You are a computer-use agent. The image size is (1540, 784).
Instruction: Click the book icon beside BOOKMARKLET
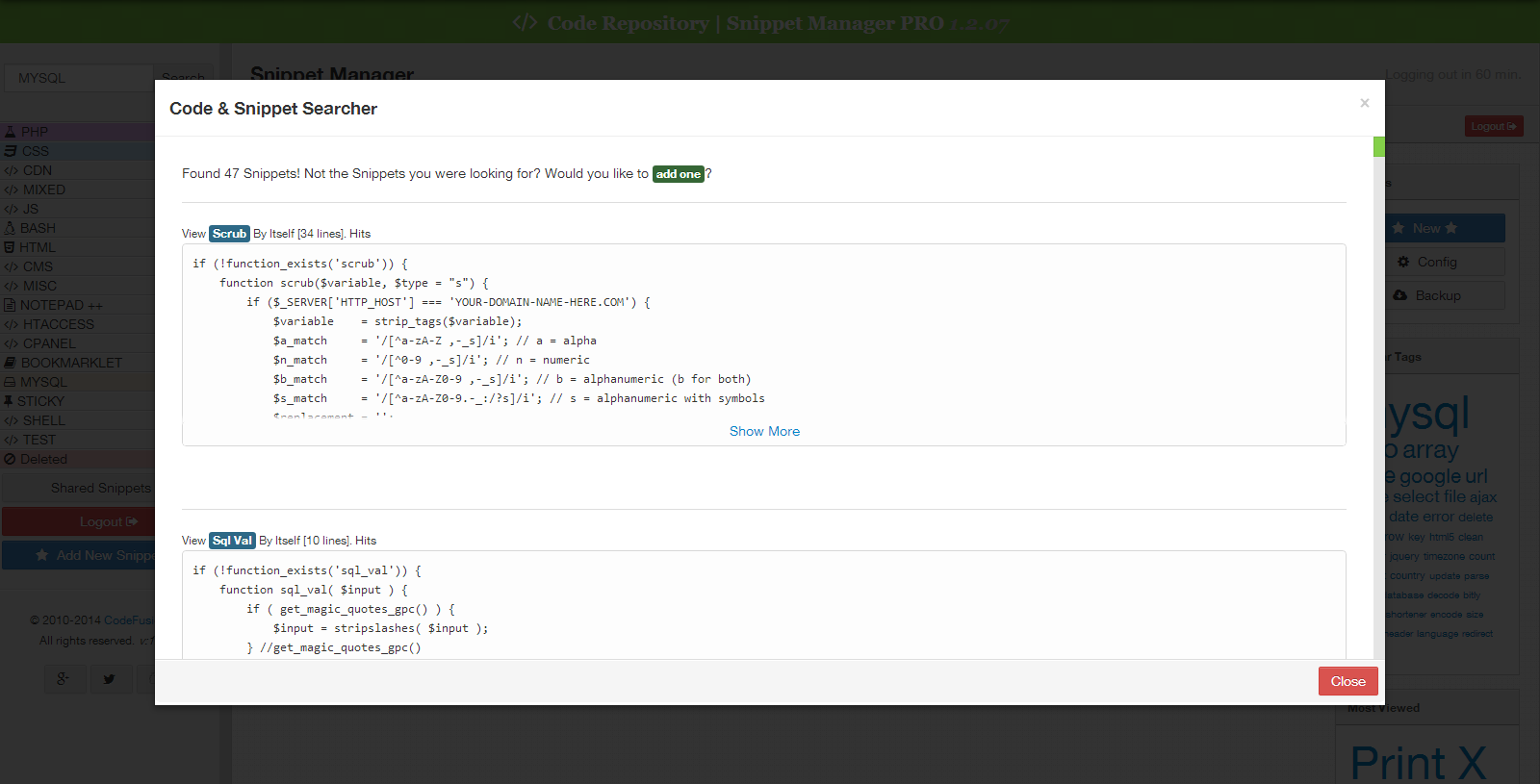click(11, 363)
